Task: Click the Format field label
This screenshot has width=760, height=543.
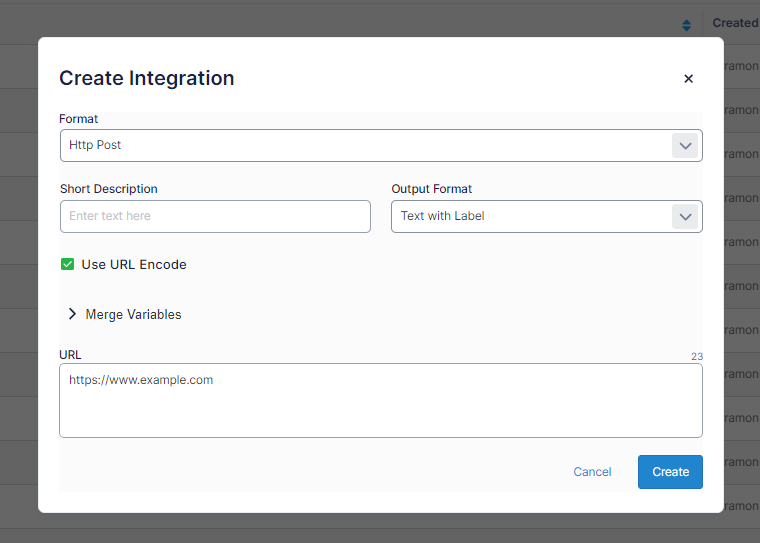Action: 79,119
